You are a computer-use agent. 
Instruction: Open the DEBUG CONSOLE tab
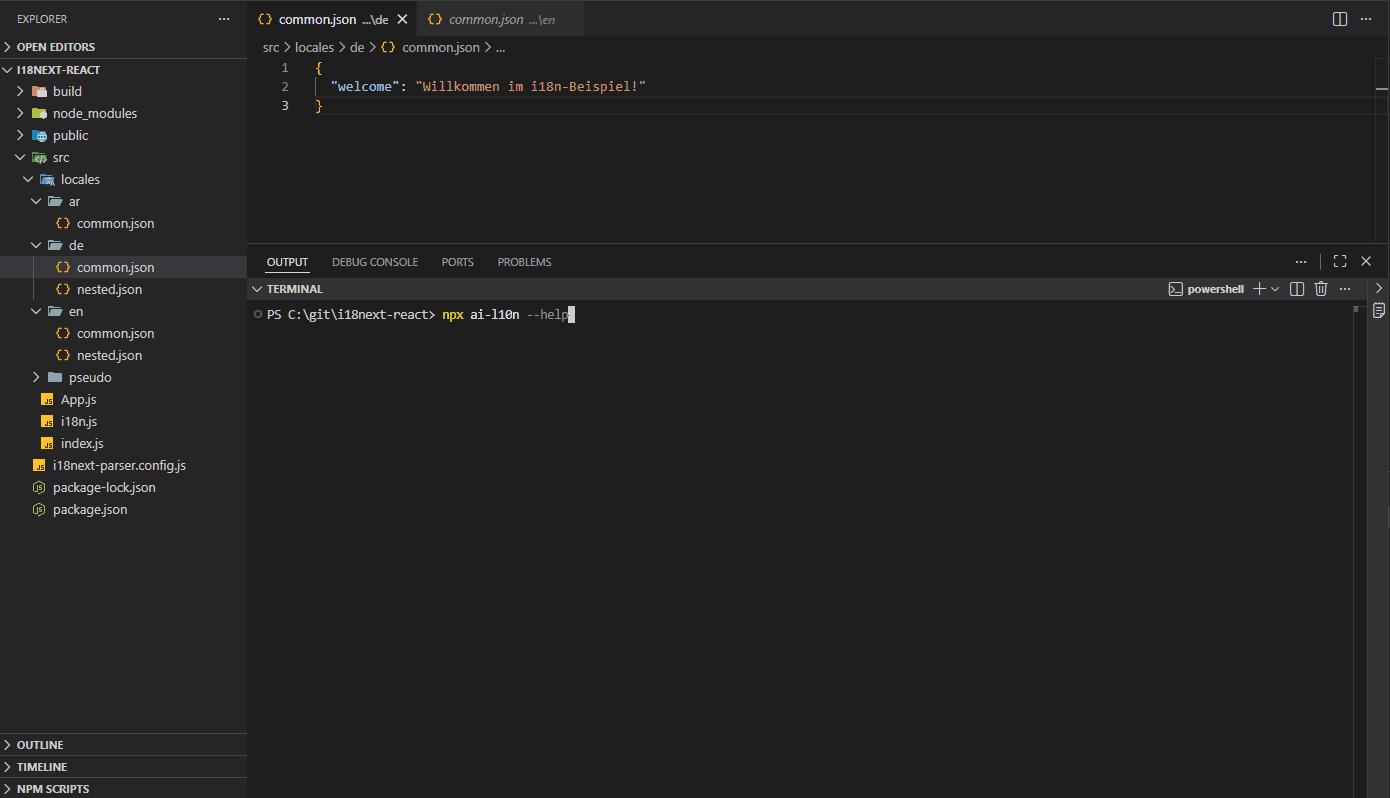(x=375, y=262)
